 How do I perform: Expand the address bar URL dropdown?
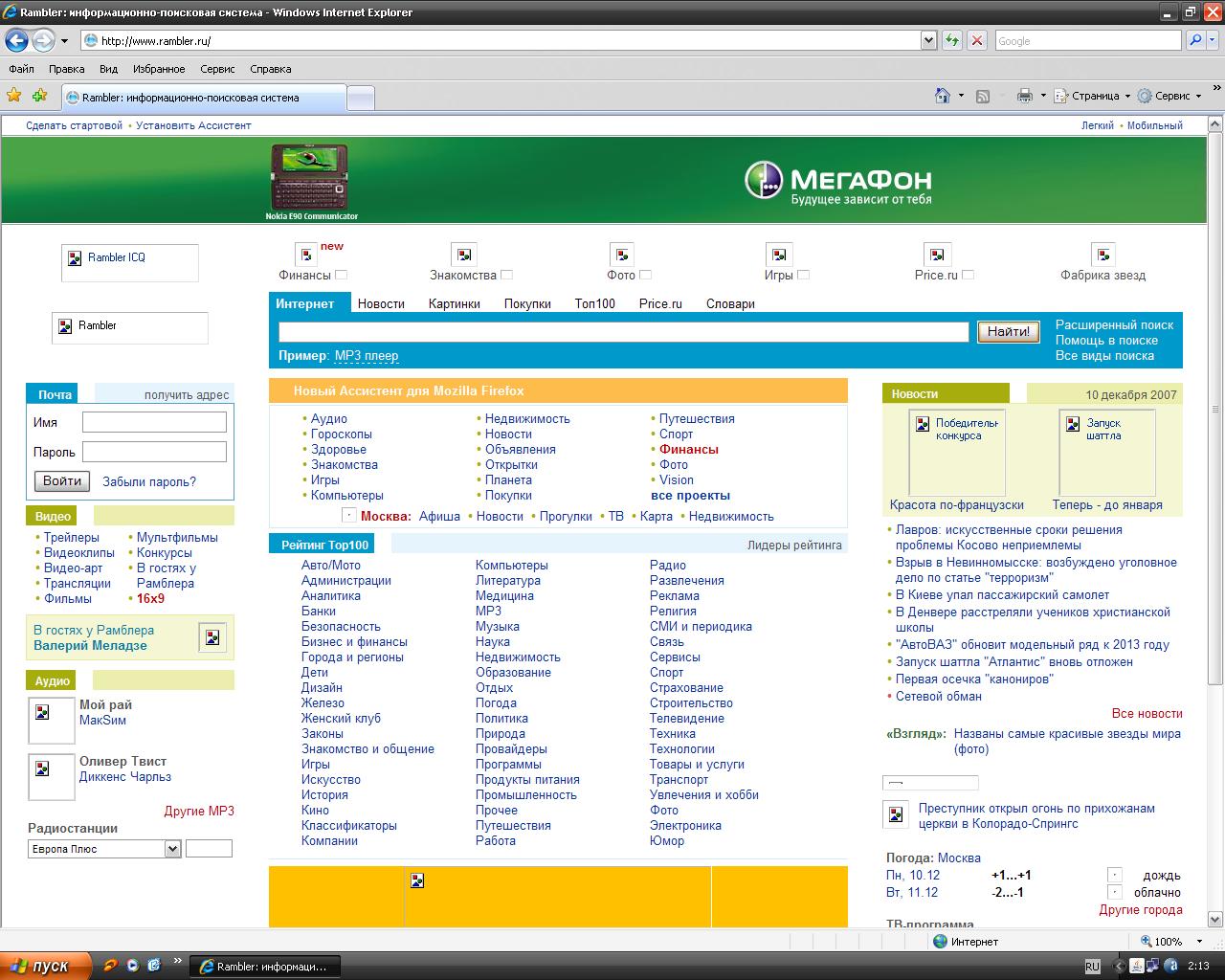pyautogui.click(x=928, y=40)
